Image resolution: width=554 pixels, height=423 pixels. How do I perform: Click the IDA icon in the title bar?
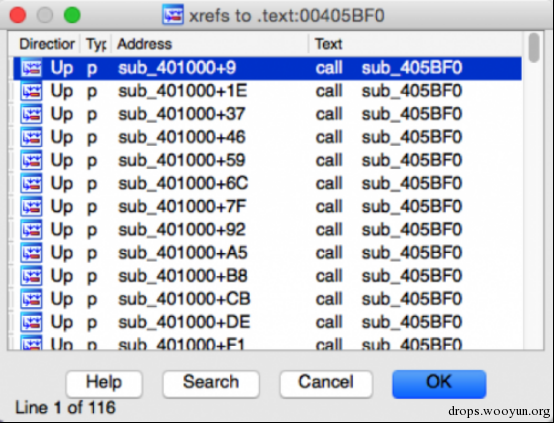[173, 15]
